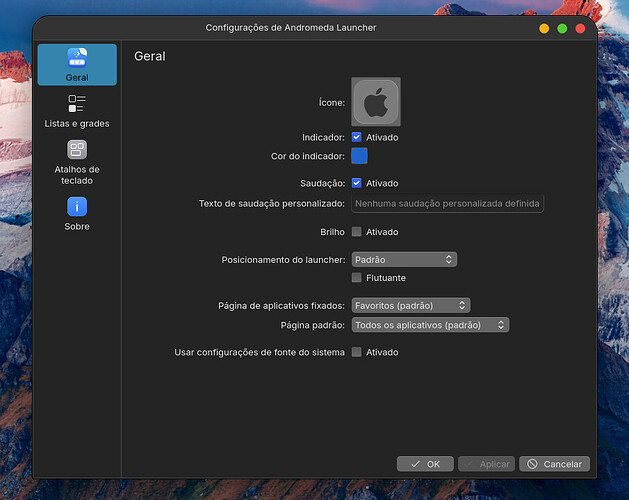Image resolution: width=629 pixels, height=500 pixels.
Task: Click the window title 'Configurações de Andromeda Launcher'
Action: click(291, 28)
